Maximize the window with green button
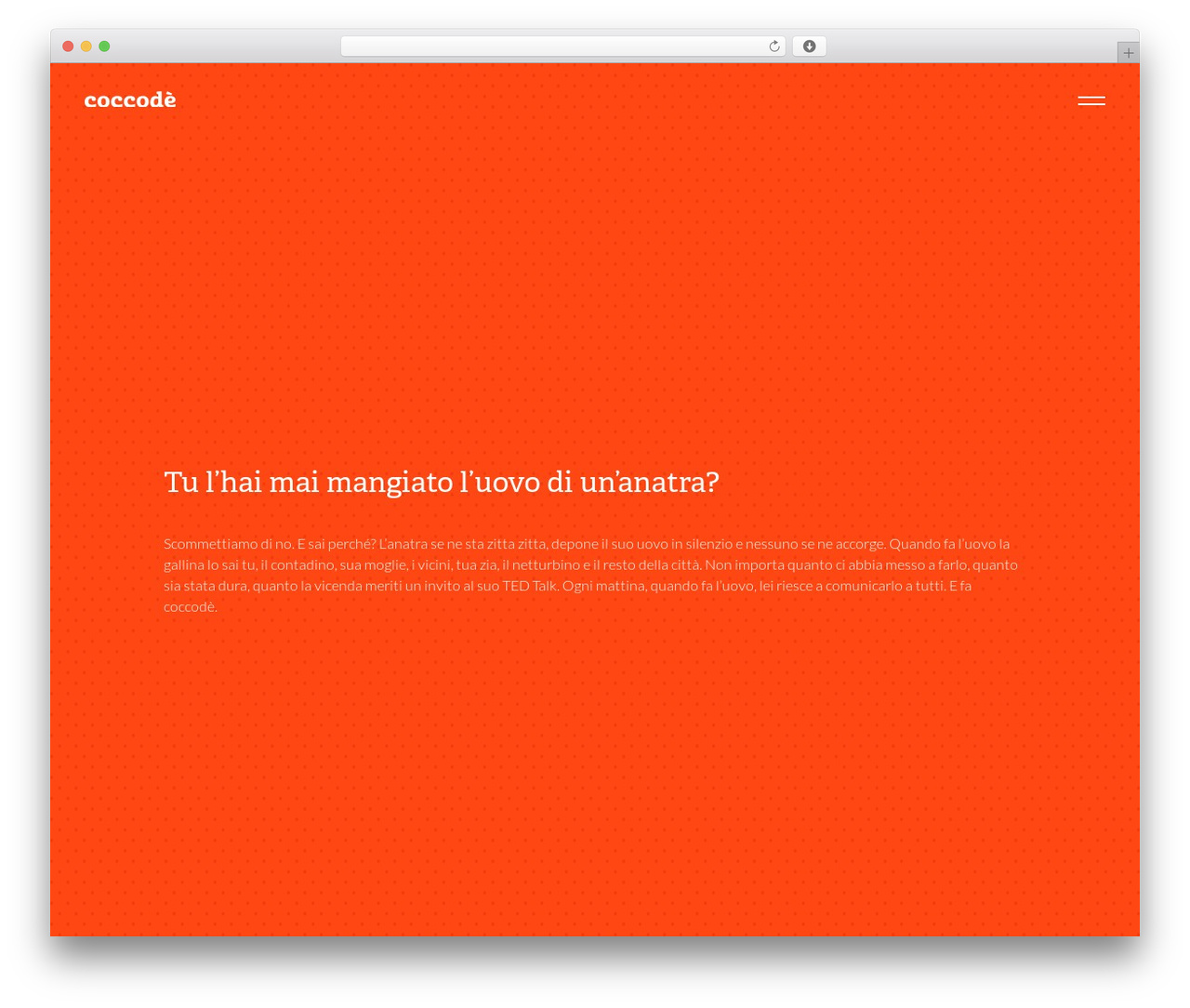The image size is (1190, 1008). pos(104,46)
